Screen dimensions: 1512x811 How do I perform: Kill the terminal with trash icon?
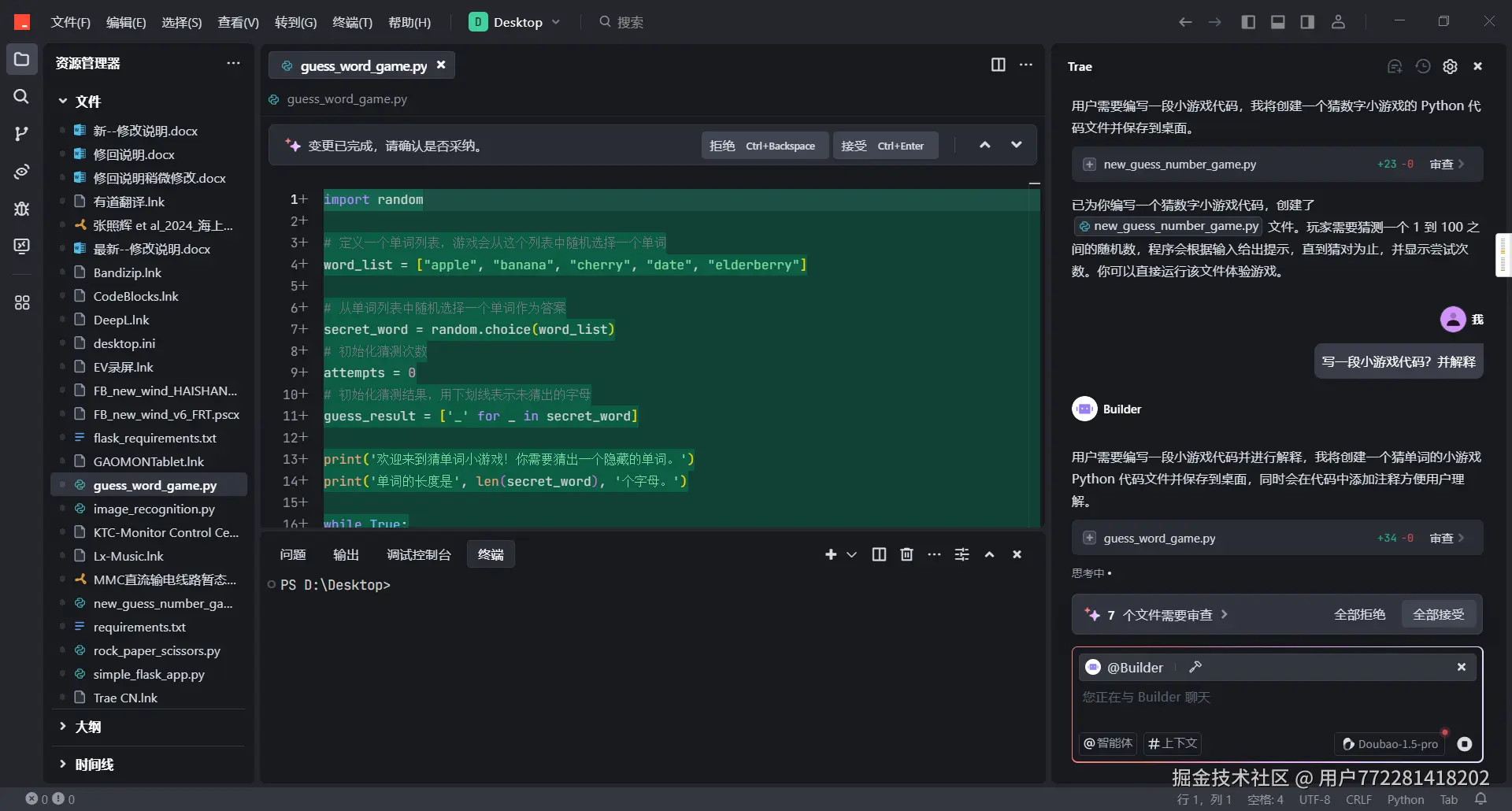click(906, 555)
